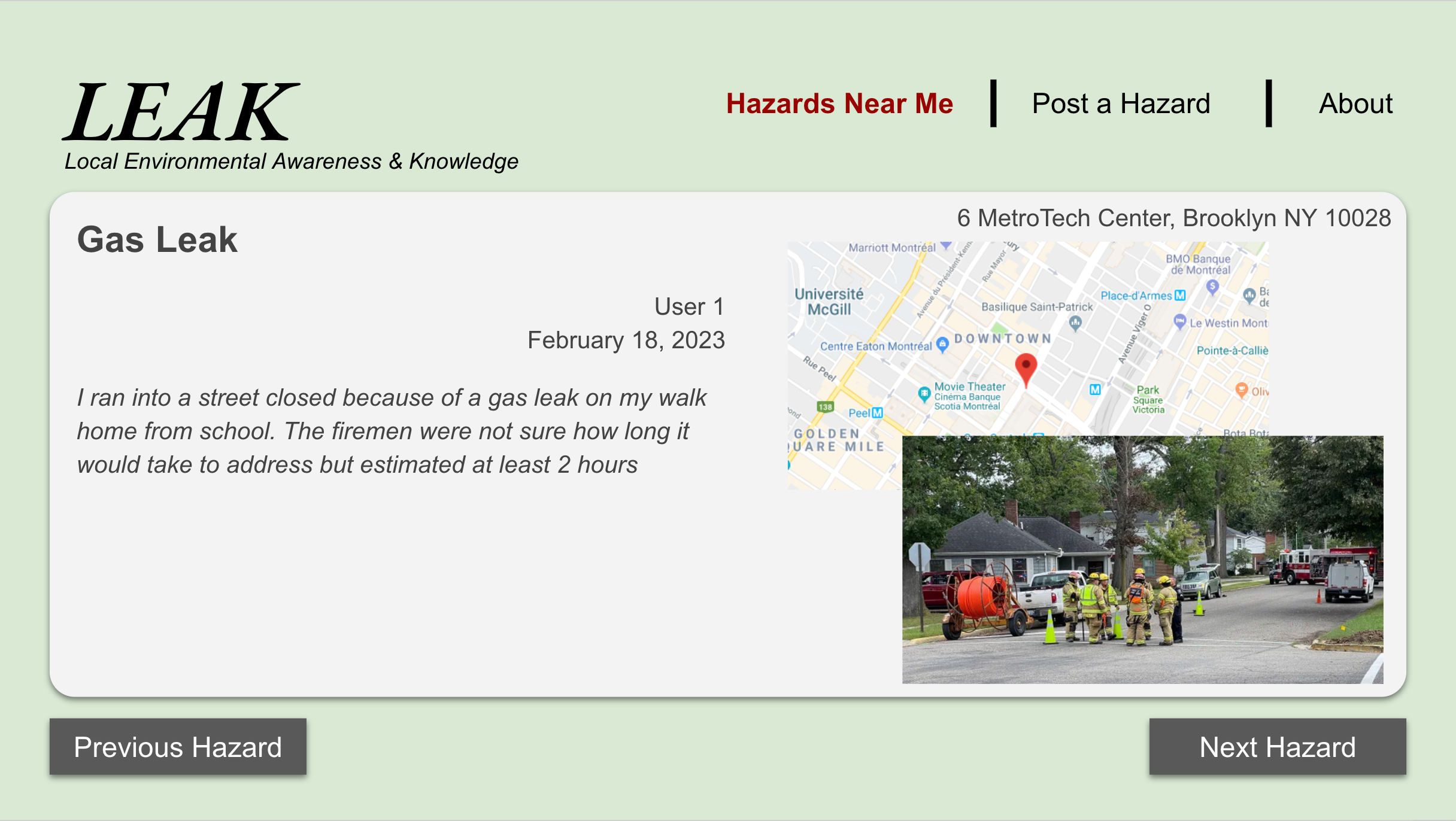The height and width of the screenshot is (821, 1456).
Task: Go to Post a Hazard page
Action: [1121, 104]
